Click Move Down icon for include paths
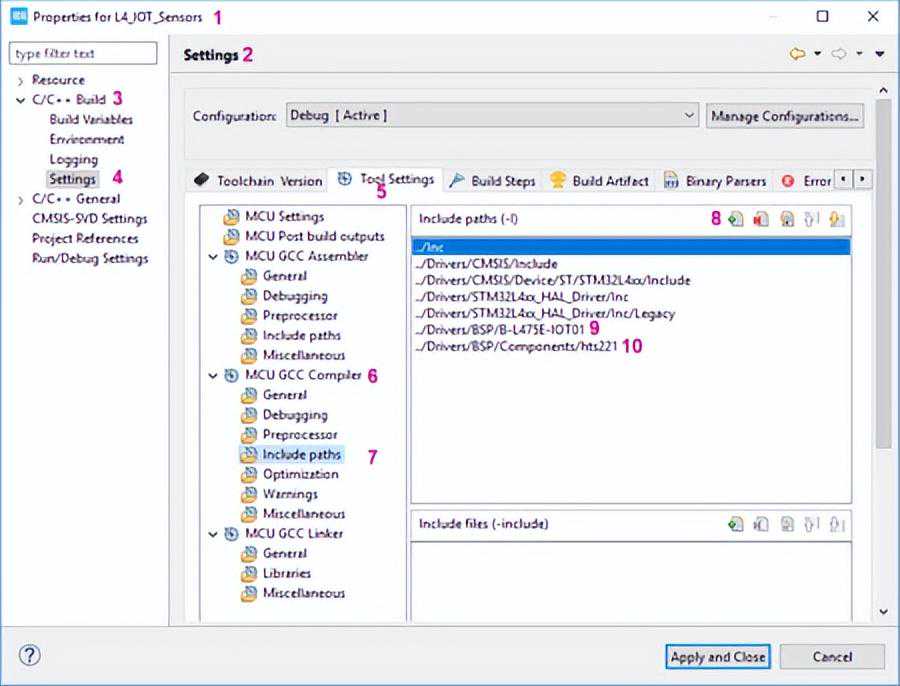 point(836,219)
